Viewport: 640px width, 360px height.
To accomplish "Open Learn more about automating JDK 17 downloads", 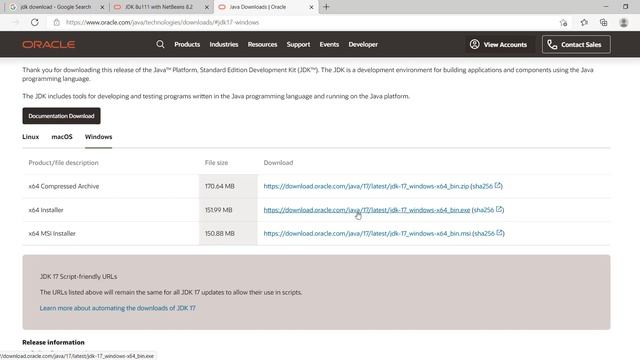I will coord(118,308).
